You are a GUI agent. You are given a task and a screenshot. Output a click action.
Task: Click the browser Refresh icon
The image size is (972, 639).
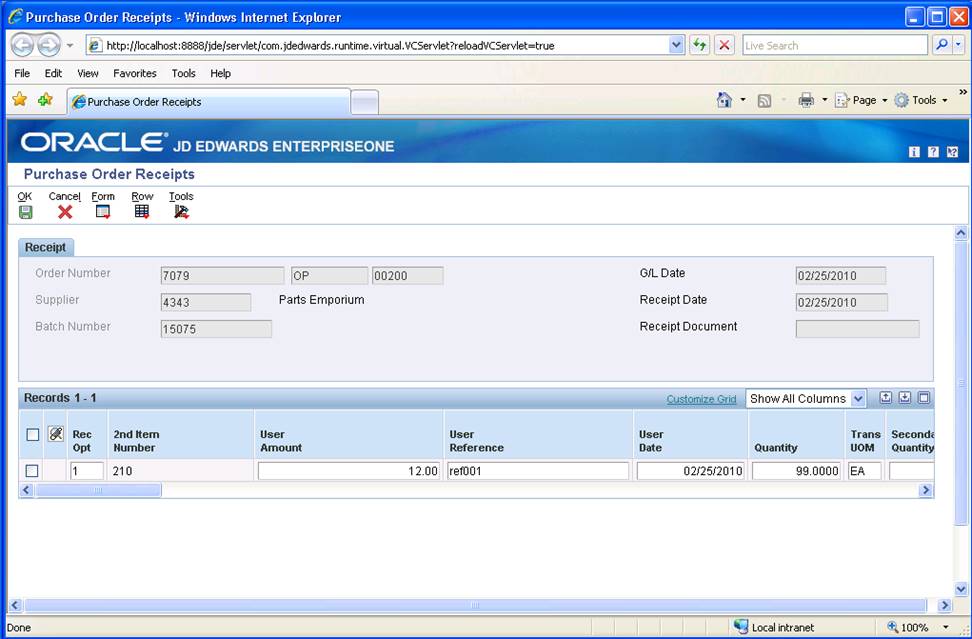coord(699,45)
